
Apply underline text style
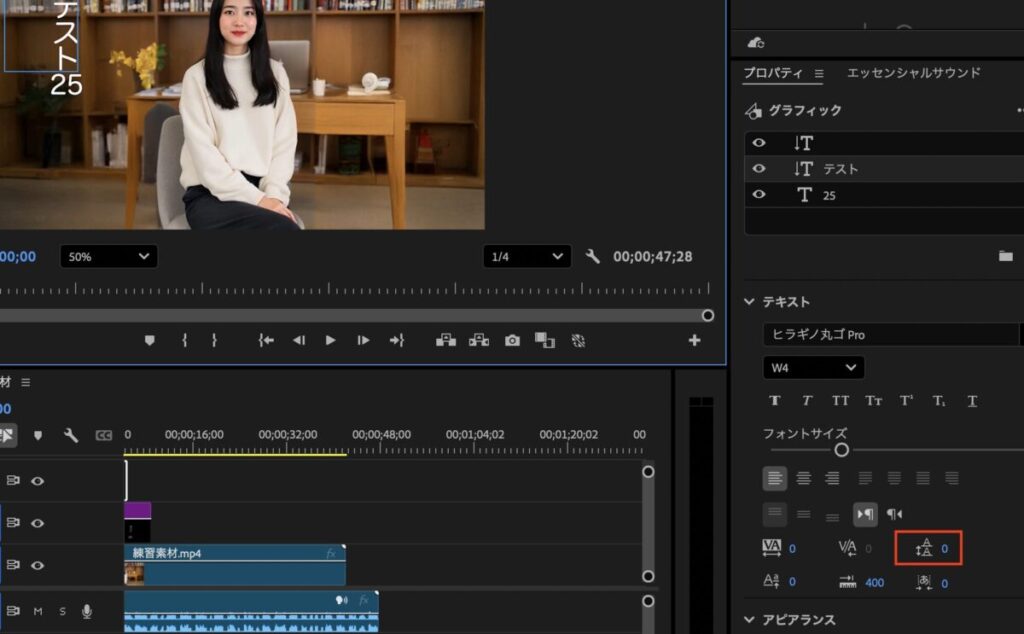click(x=972, y=400)
